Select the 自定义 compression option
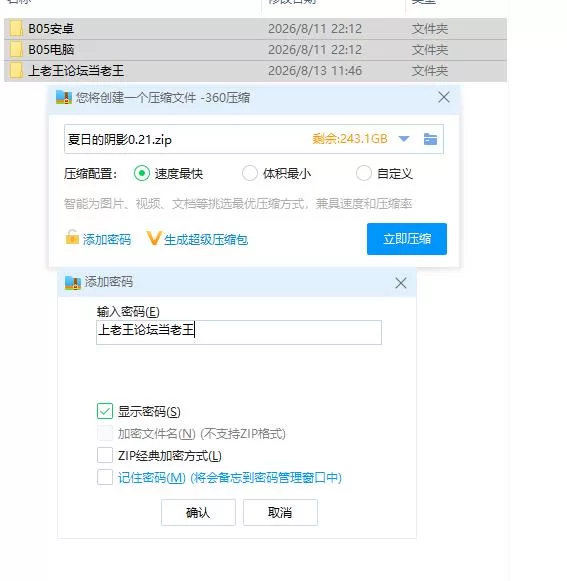 (364, 173)
